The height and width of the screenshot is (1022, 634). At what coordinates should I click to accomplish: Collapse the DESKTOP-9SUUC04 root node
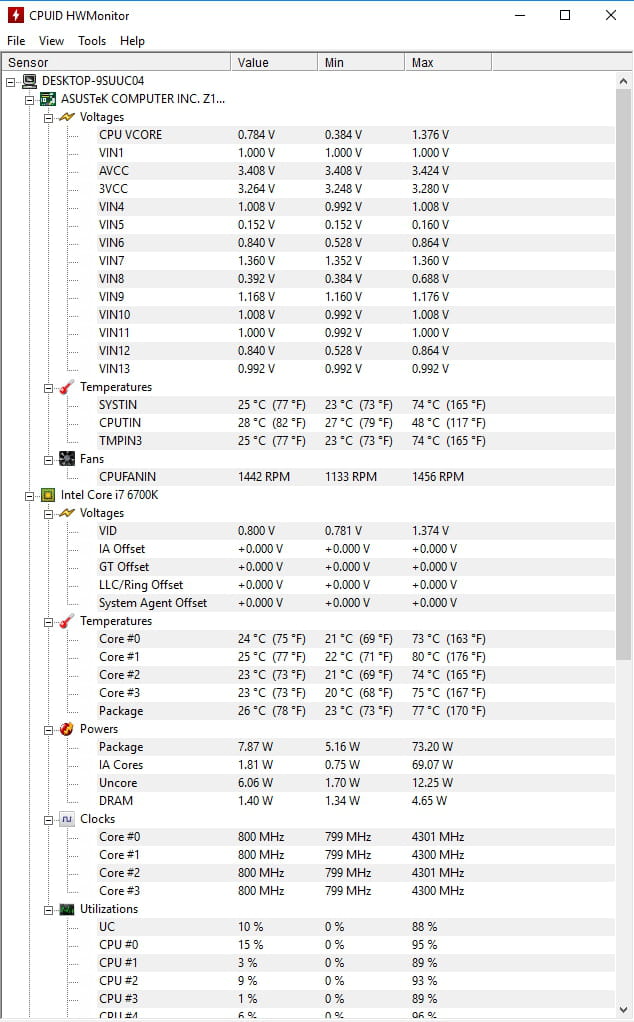pos(10,82)
